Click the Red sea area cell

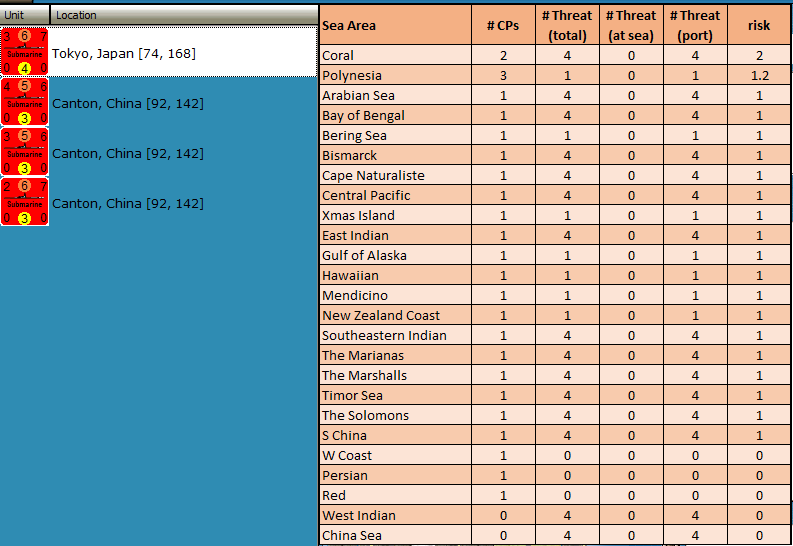coord(395,495)
